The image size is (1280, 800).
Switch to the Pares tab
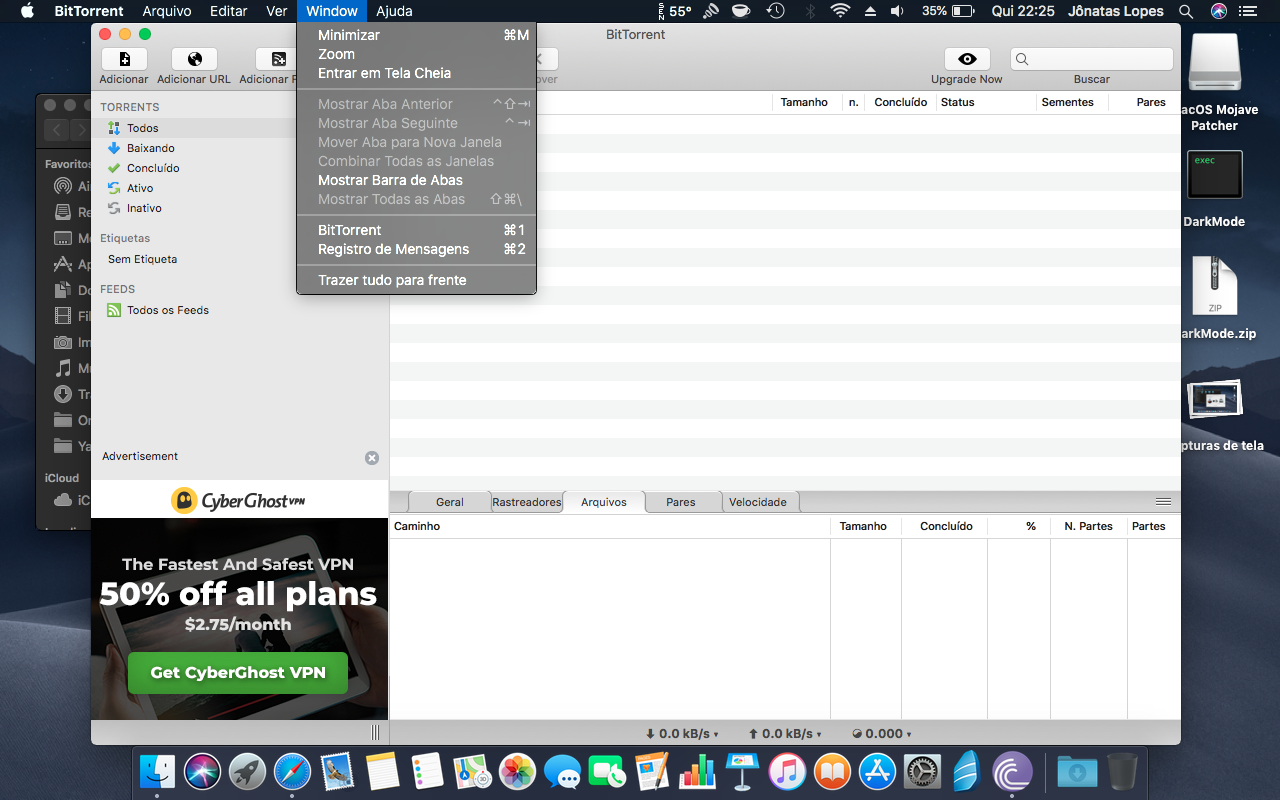pos(681,502)
